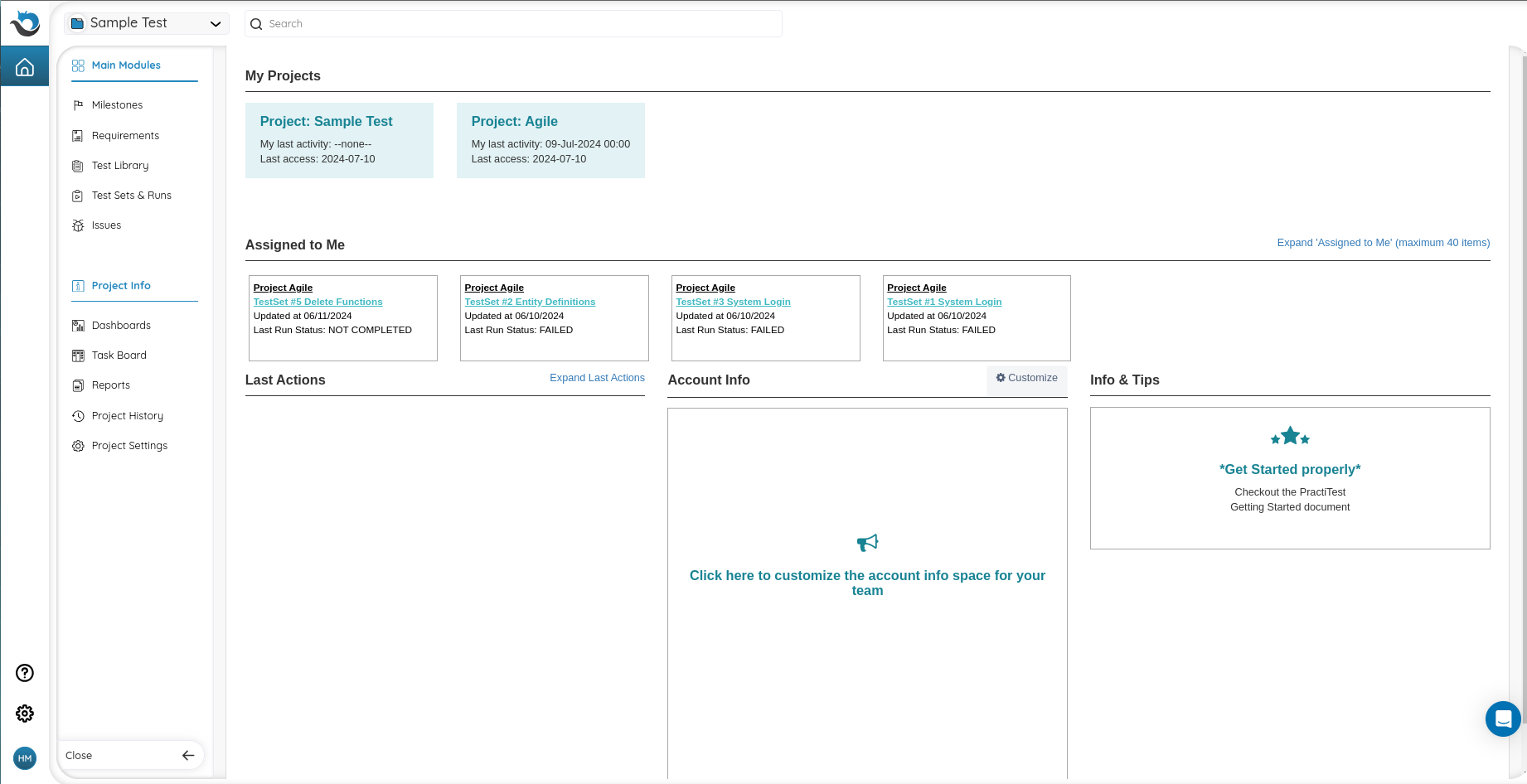
Task: Click the Home icon in left rail
Action: [x=25, y=67]
